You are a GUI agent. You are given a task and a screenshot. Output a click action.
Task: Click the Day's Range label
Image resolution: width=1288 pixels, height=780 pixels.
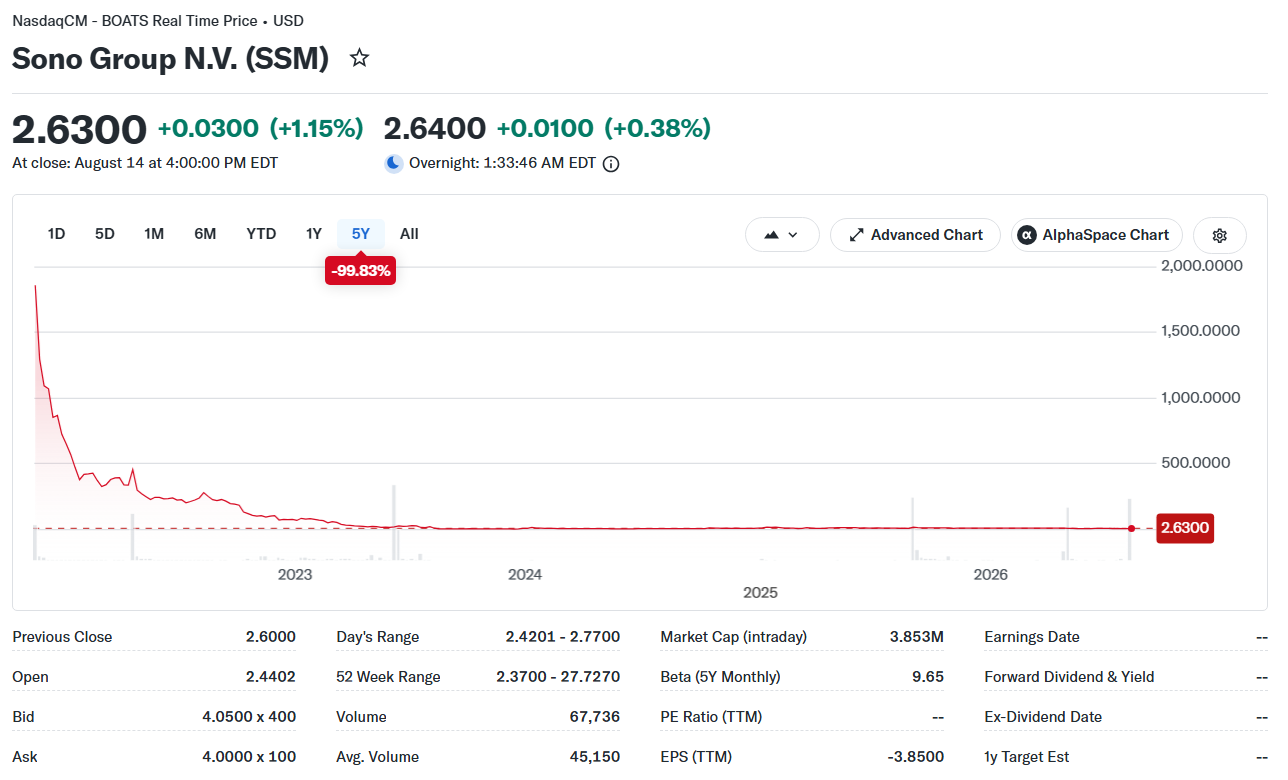[x=378, y=637]
